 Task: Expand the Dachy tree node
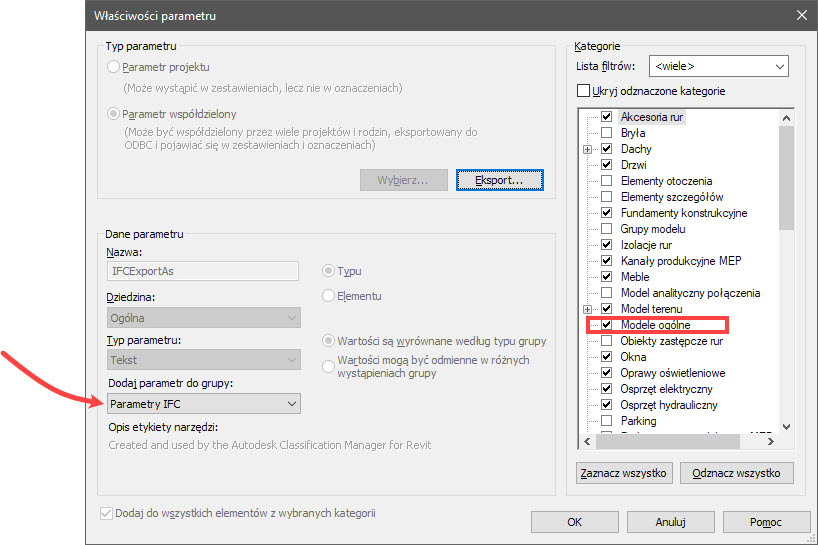[588, 149]
